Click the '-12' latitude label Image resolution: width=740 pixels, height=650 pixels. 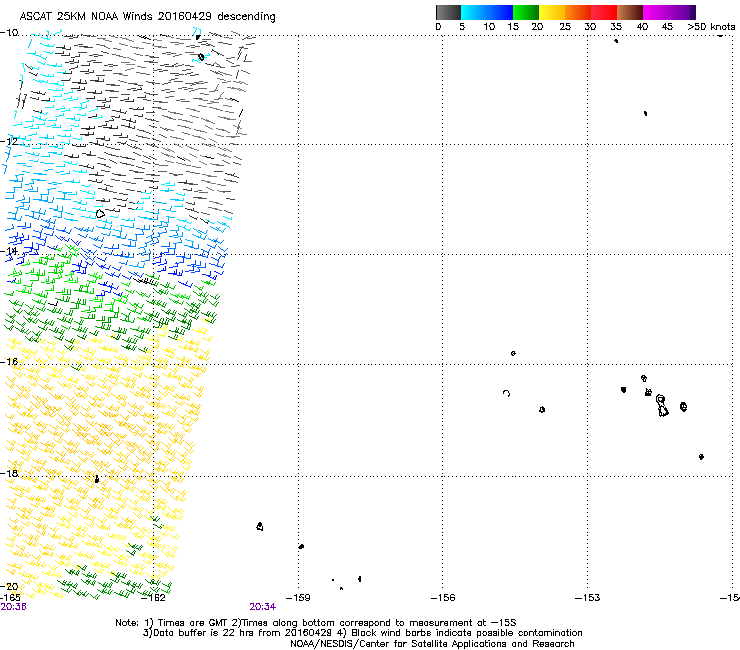tap(9, 142)
